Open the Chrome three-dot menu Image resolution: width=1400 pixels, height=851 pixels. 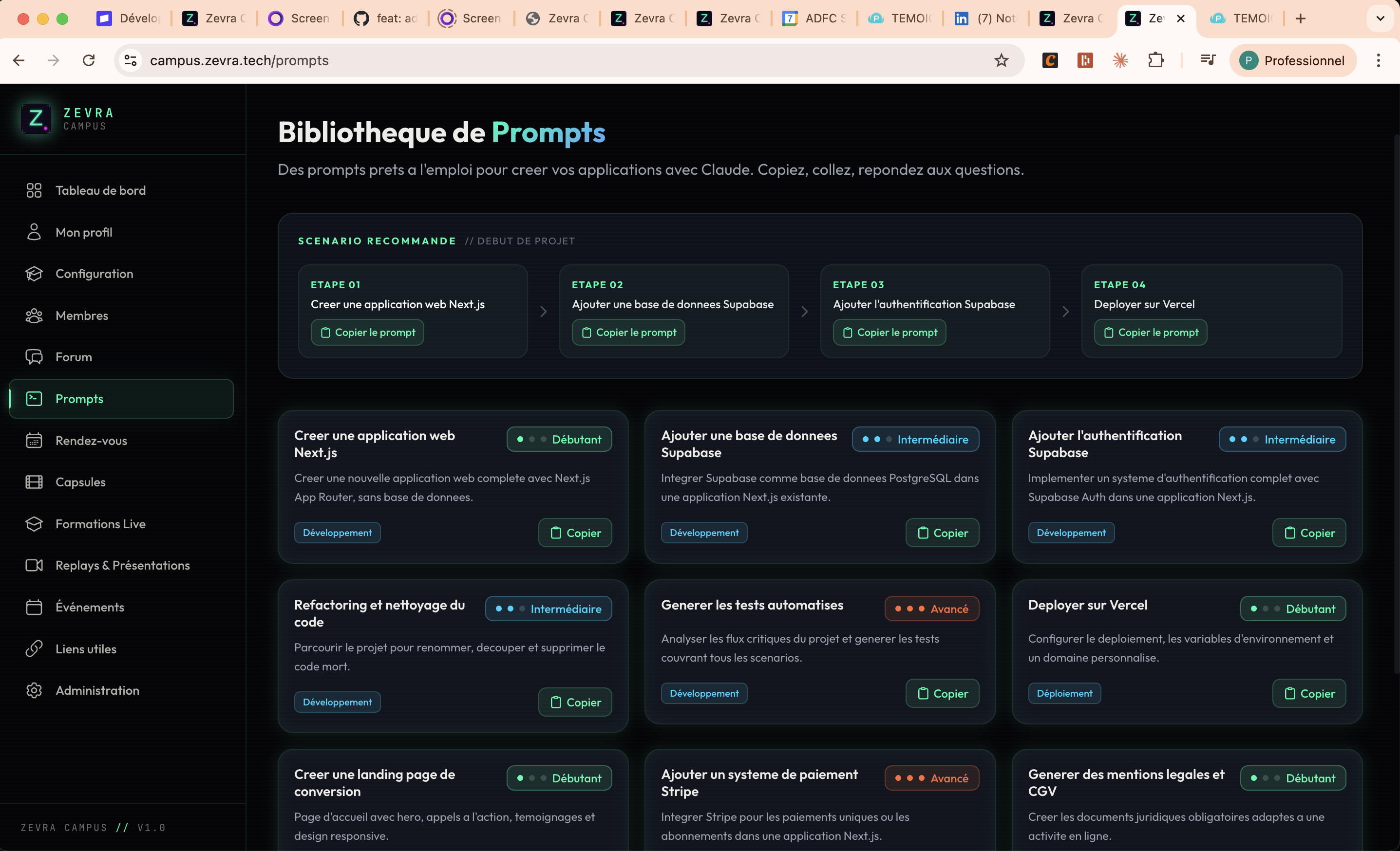tap(1379, 60)
